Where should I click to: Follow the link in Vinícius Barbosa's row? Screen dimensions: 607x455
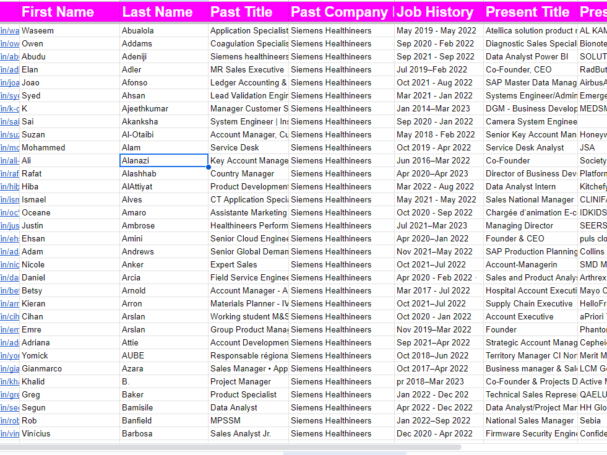click(x=9, y=434)
